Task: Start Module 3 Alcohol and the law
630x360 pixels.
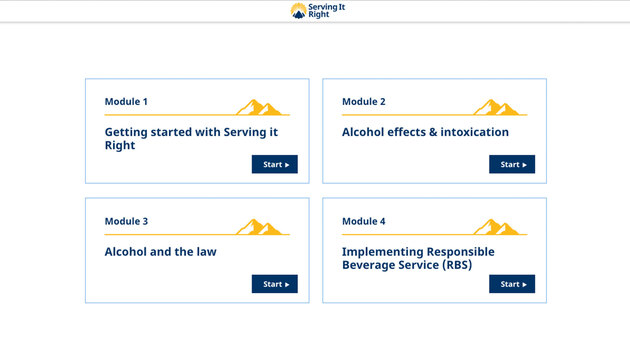Action: (x=275, y=284)
